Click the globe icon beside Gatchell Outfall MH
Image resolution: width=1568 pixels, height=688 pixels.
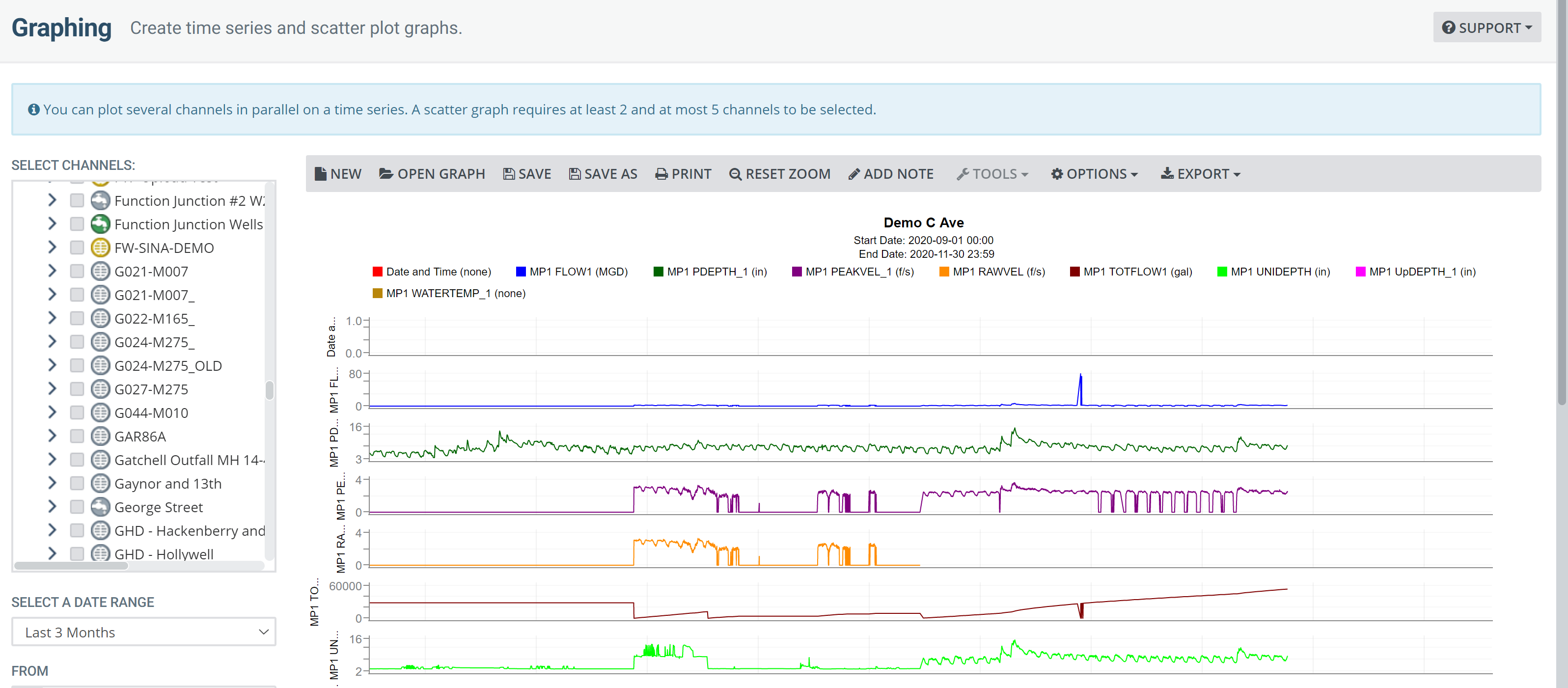101,460
